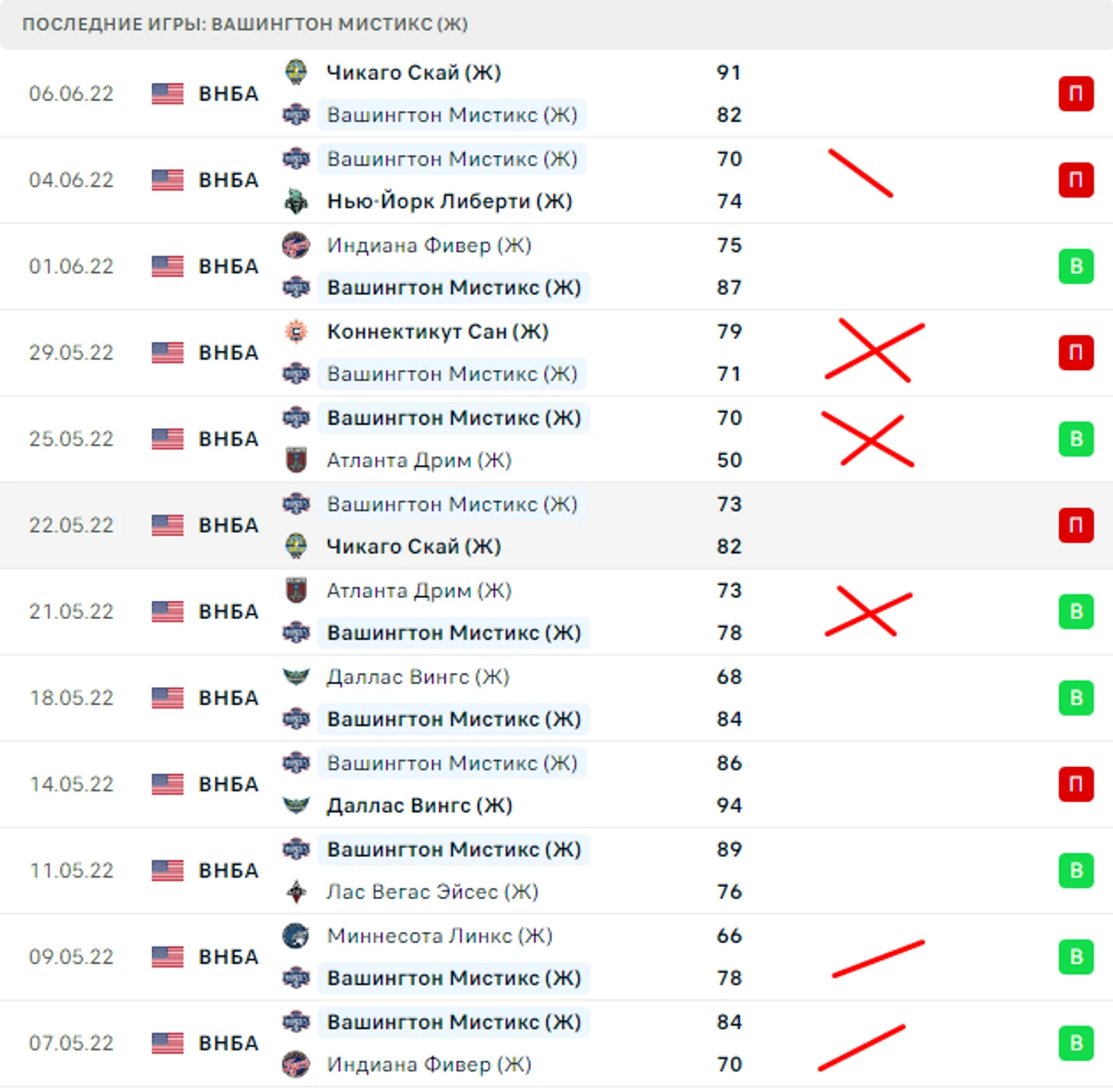
Task: Open 'Атланта Дрим (Ж)' in the 25.05.22 game
Action: [419, 461]
